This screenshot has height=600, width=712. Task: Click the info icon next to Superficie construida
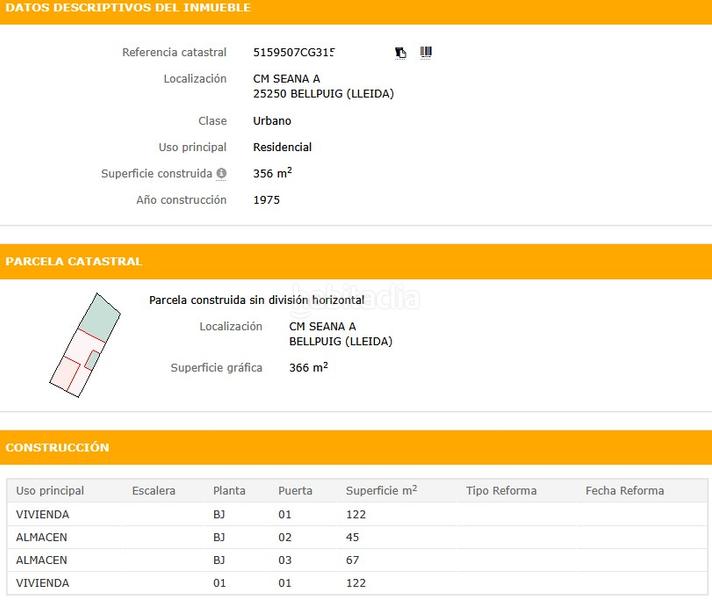click(222, 173)
